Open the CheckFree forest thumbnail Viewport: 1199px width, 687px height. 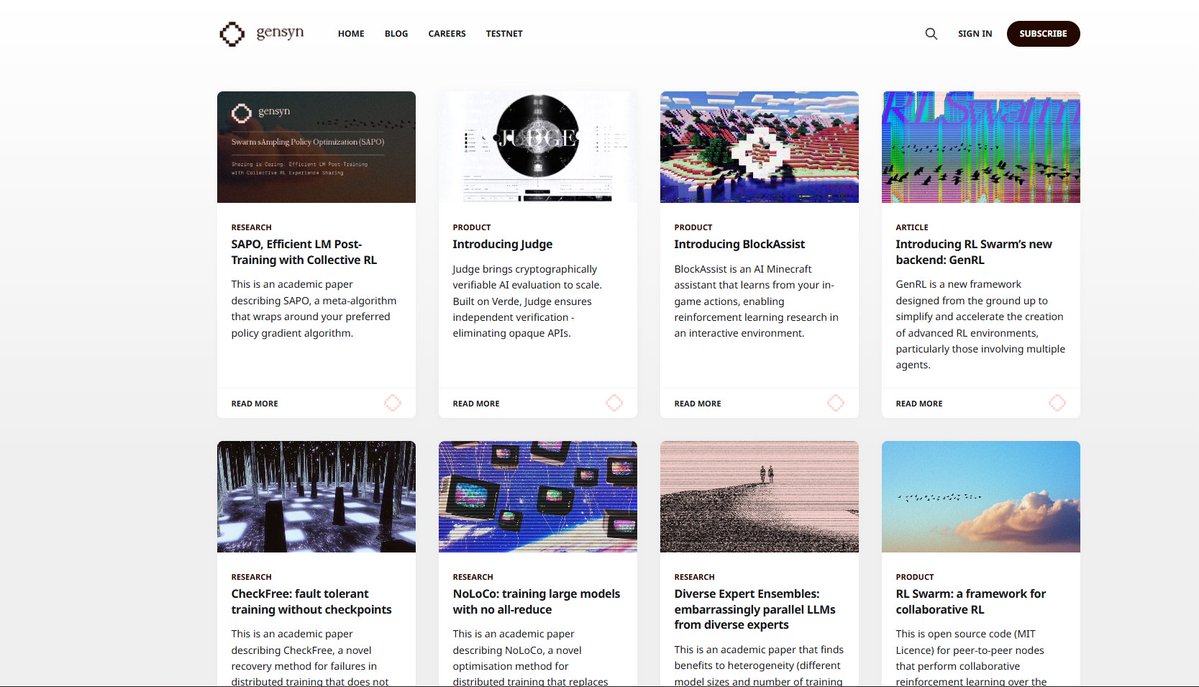pyautogui.click(x=317, y=497)
